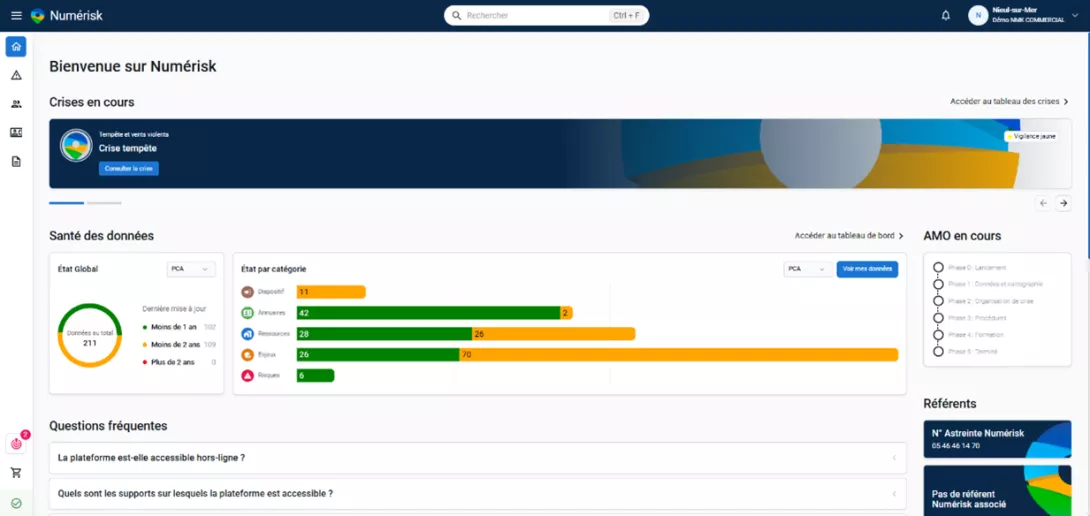Click the Enjeux orange bar showing 70
1090x516 pixels.
[x=678, y=355]
